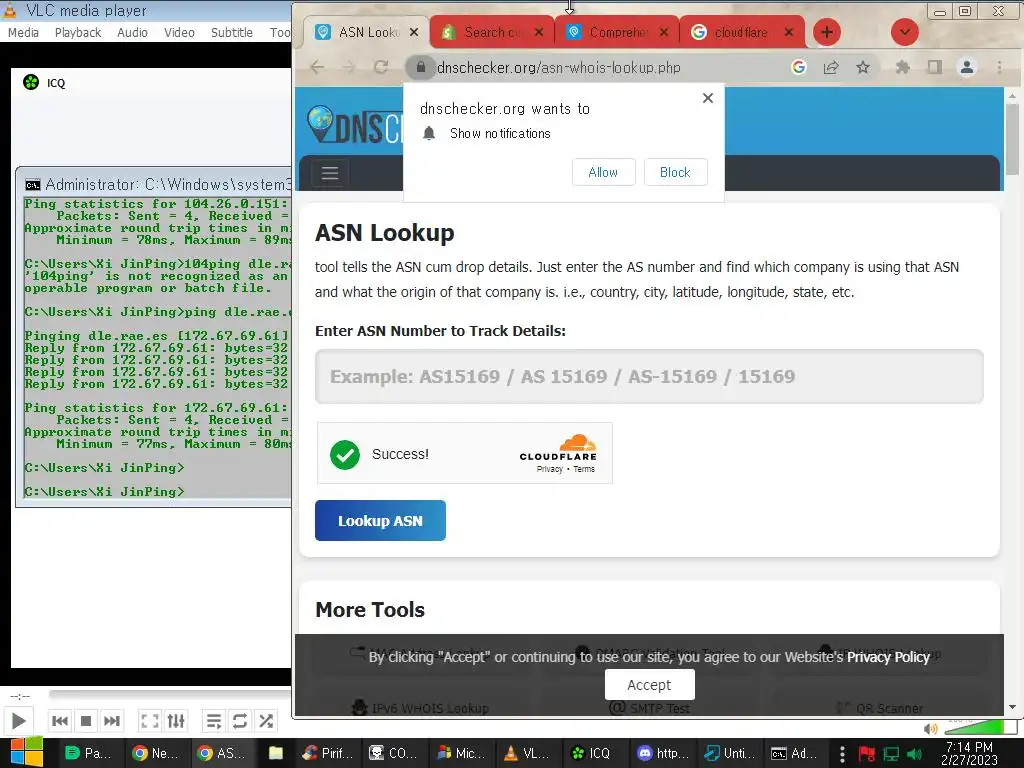The height and width of the screenshot is (768, 1024).
Task: Open the site hamburger menu
Action: pyautogui.click(x=330, y=173)
